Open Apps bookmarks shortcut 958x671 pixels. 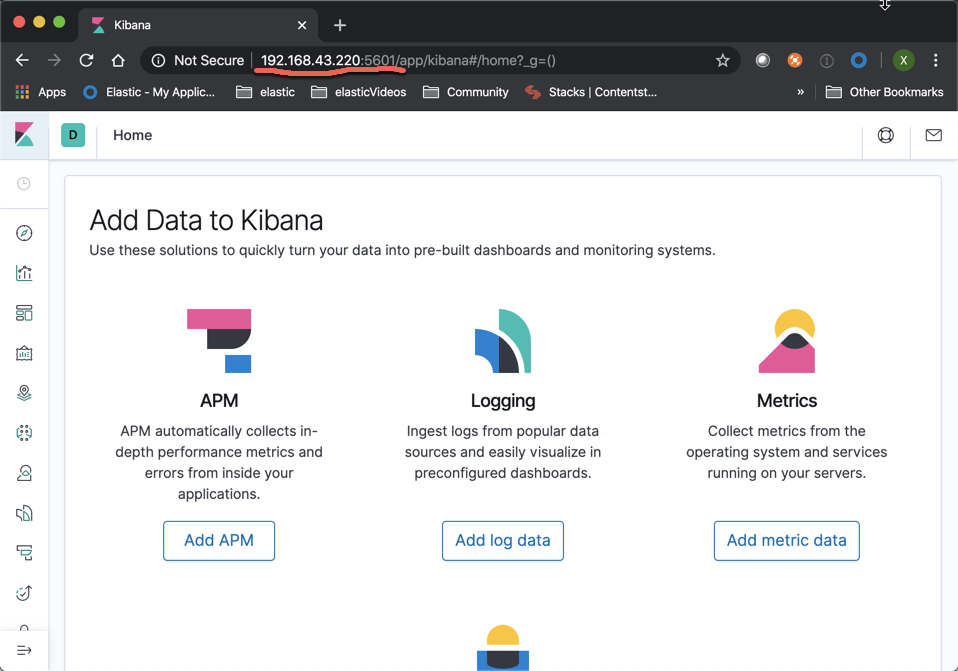click(x=40, y=92)
